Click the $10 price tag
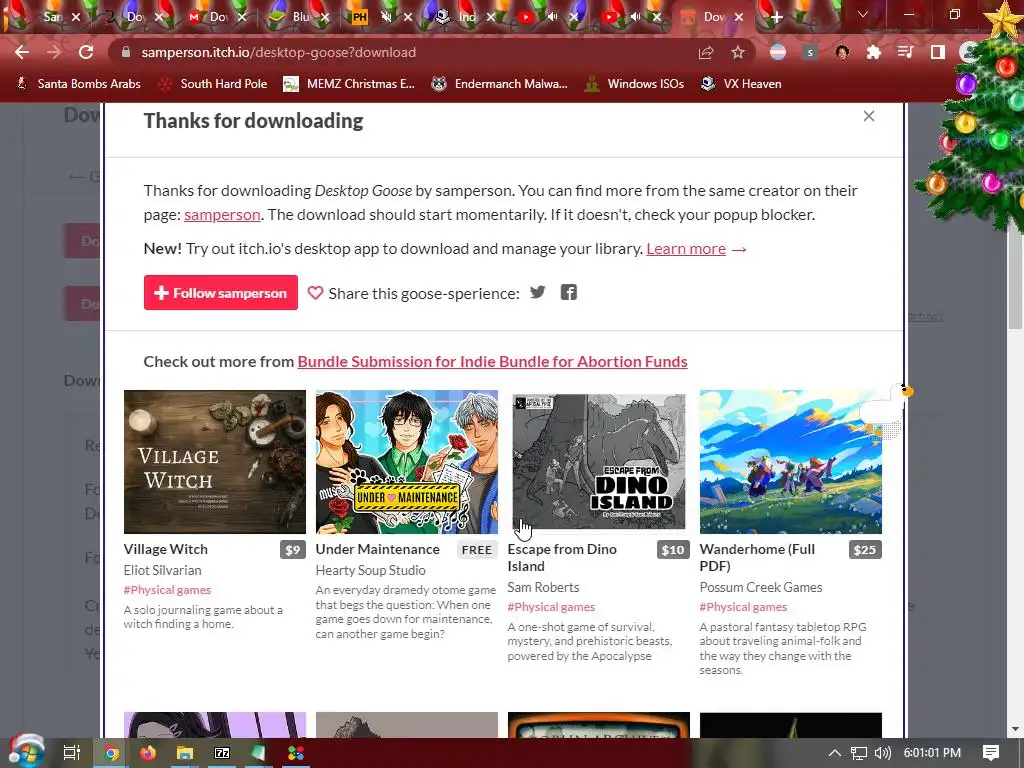The width and height of the screenshot is (1024, 768). (673, 550)
